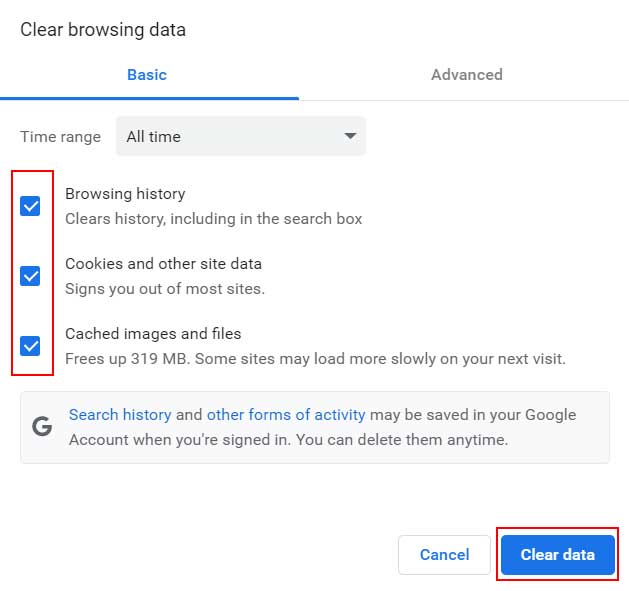Click the Signs you out description text
The height and width of the screenshot is (591, 629).
point(165,288)
